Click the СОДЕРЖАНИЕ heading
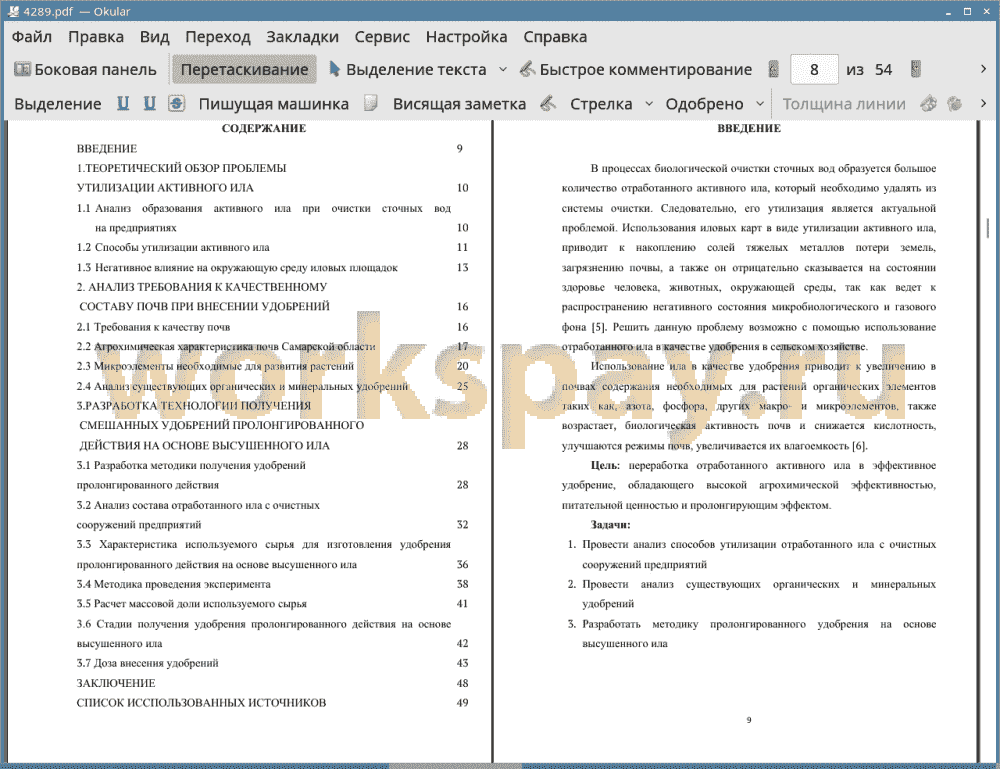 (x=264, y=128)
